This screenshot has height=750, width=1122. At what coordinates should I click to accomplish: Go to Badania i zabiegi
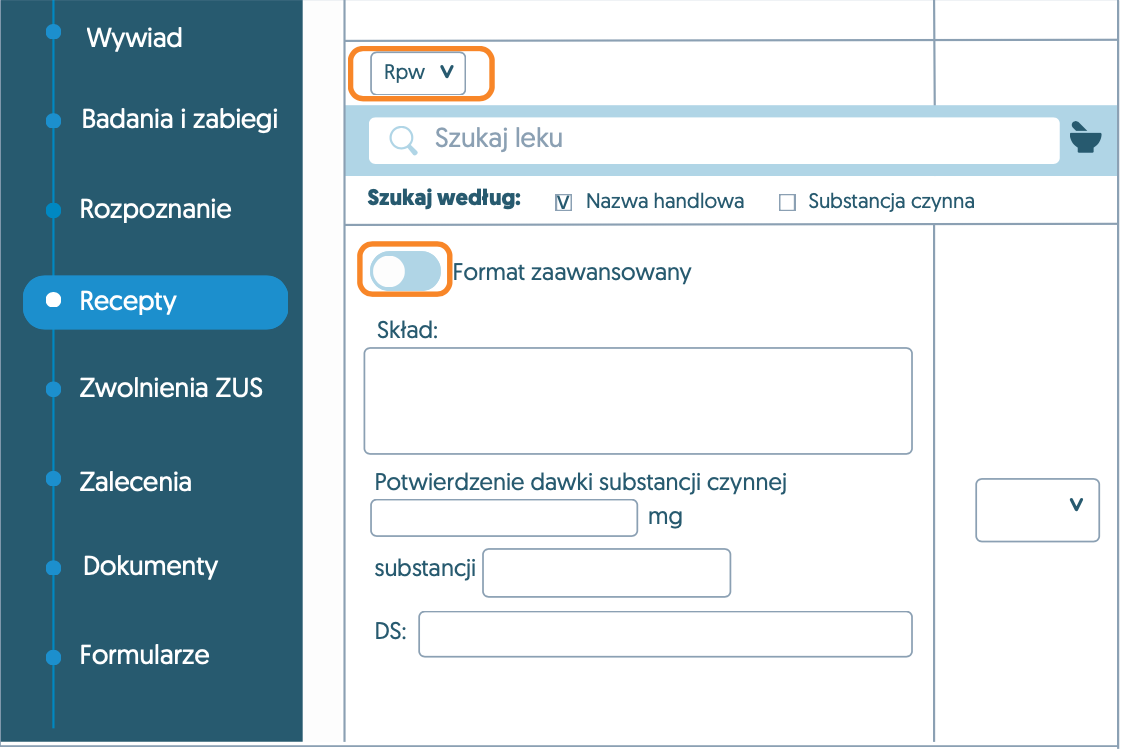coord(179,120)
